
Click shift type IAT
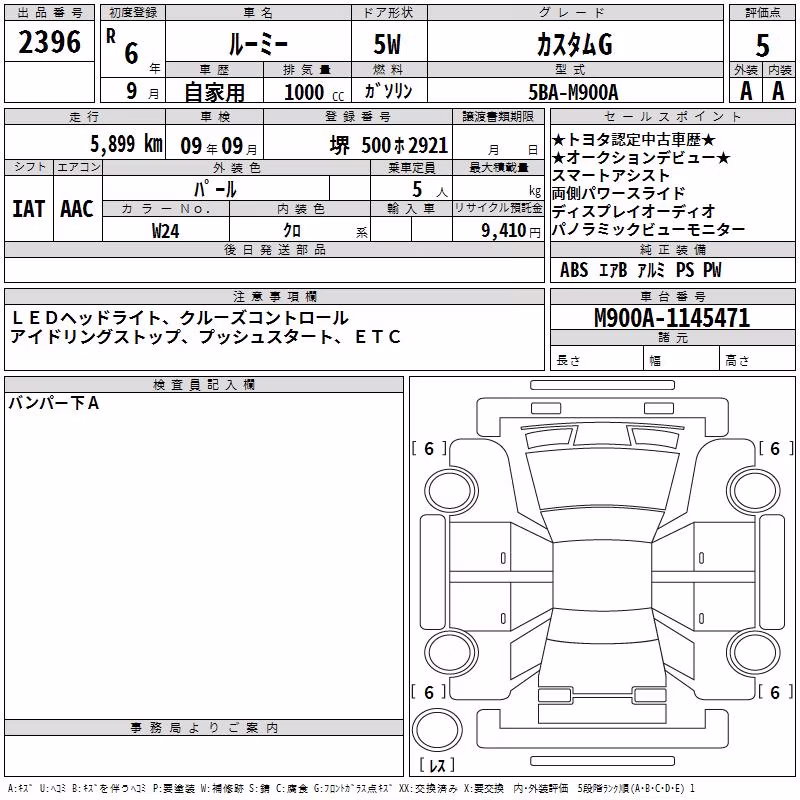point(29,209)
